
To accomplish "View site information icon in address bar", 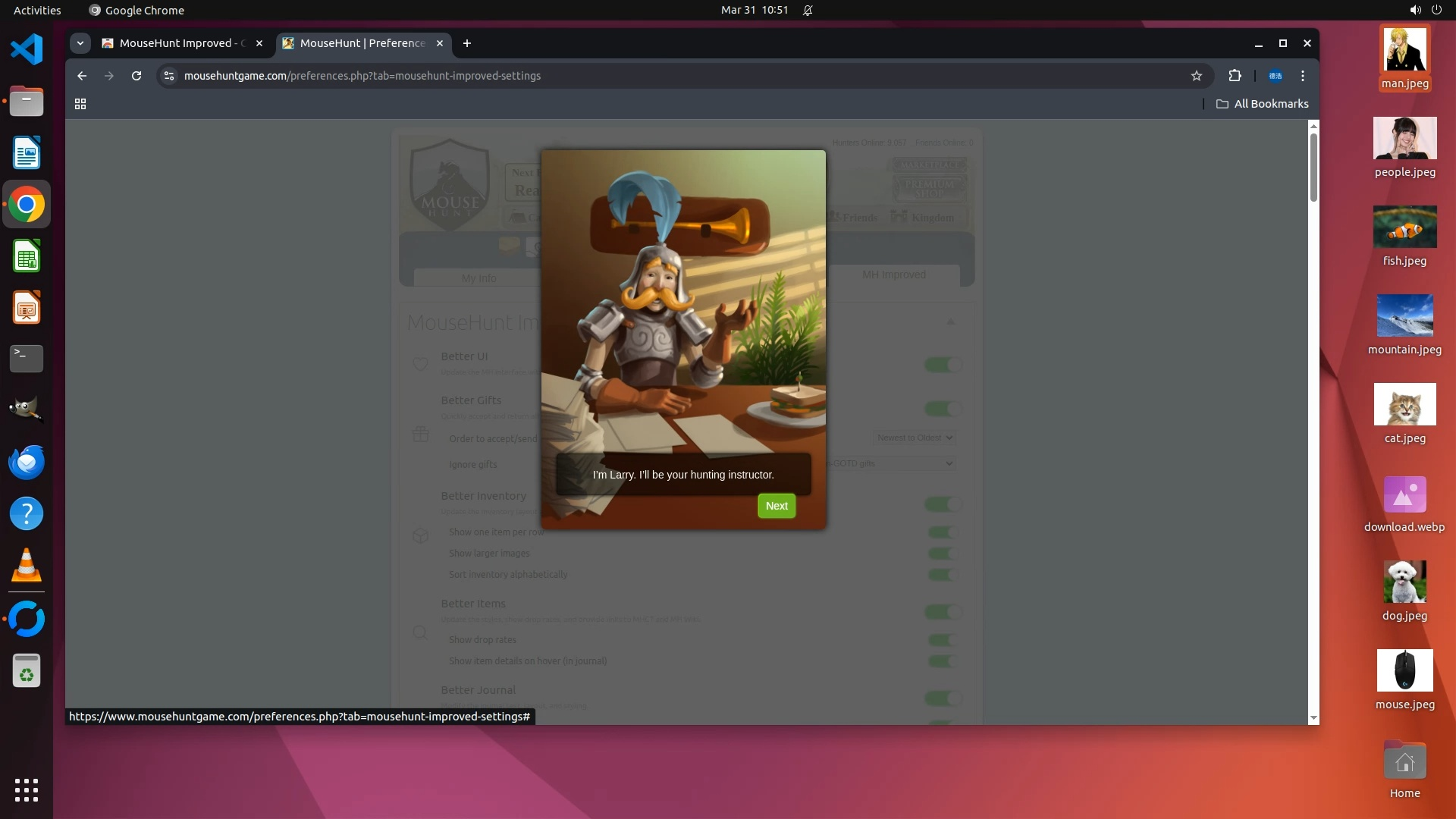I will [169, 76].
